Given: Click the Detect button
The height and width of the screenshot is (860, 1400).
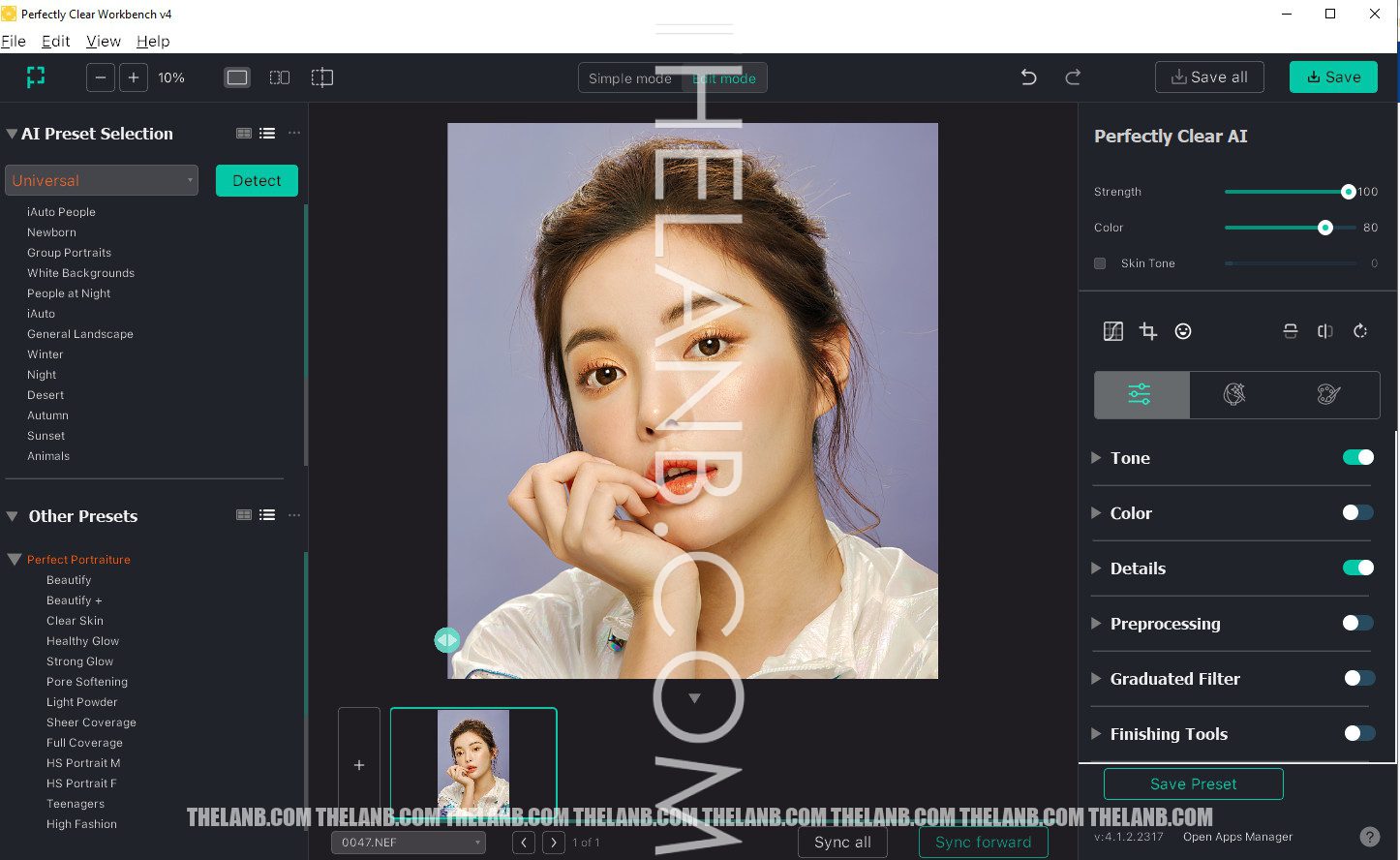Looking at the screenshot, I should (x=257, y=180).
